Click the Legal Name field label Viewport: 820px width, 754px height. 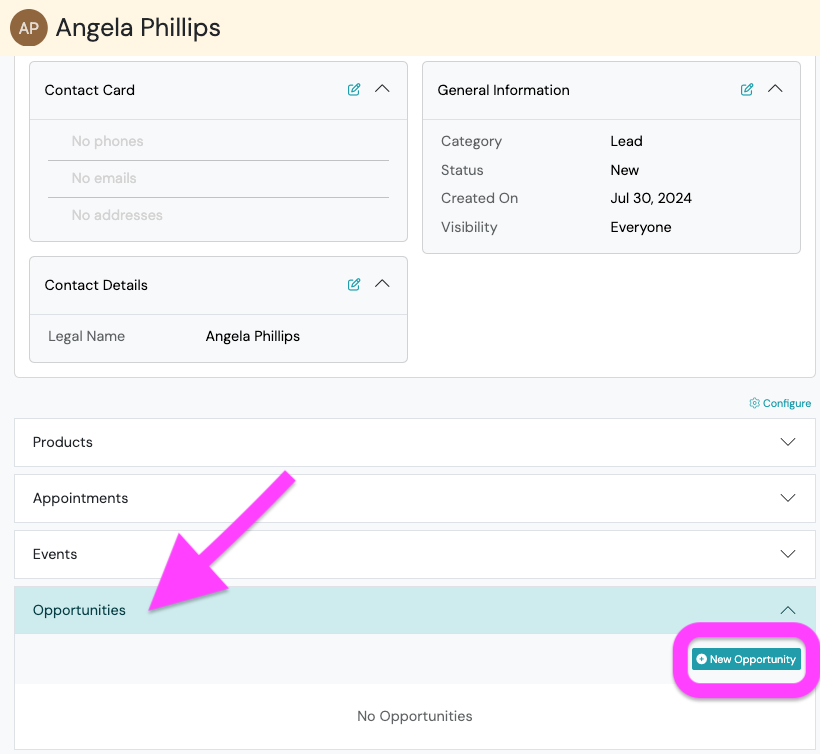pos(86,336)
